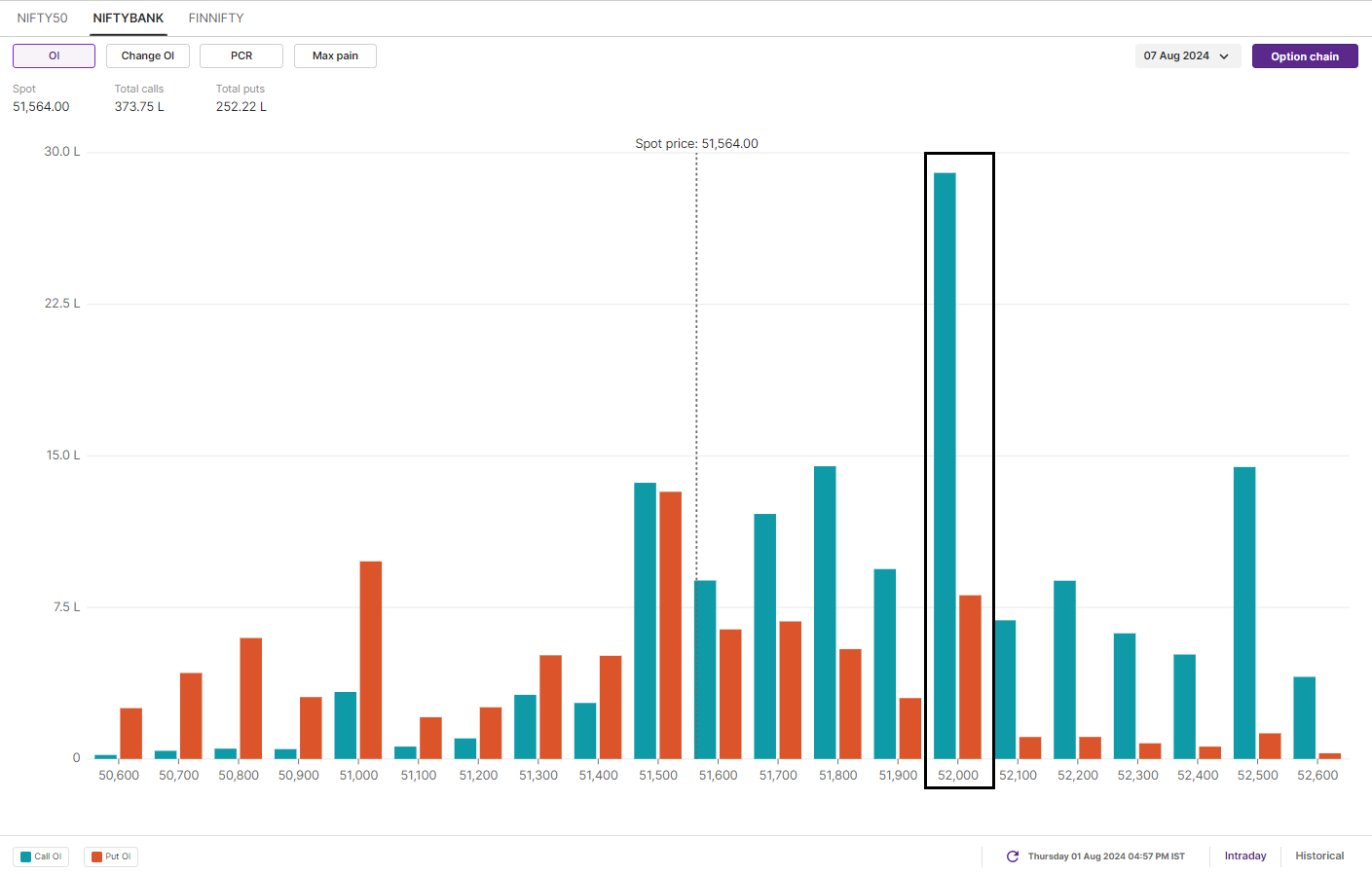Show the Max pain view
The width and height of the screenshot is (1372, 874).
[x=335, y=56]
